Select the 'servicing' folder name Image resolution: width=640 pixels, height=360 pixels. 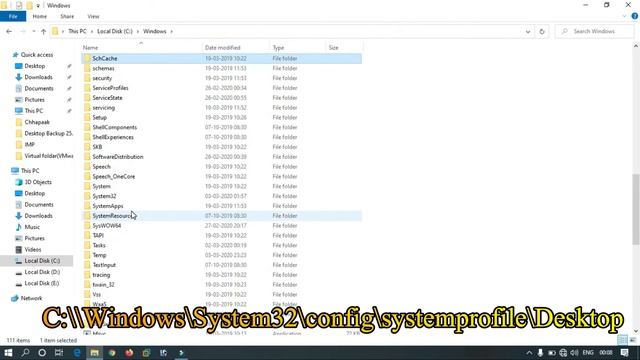click(104, 108)
